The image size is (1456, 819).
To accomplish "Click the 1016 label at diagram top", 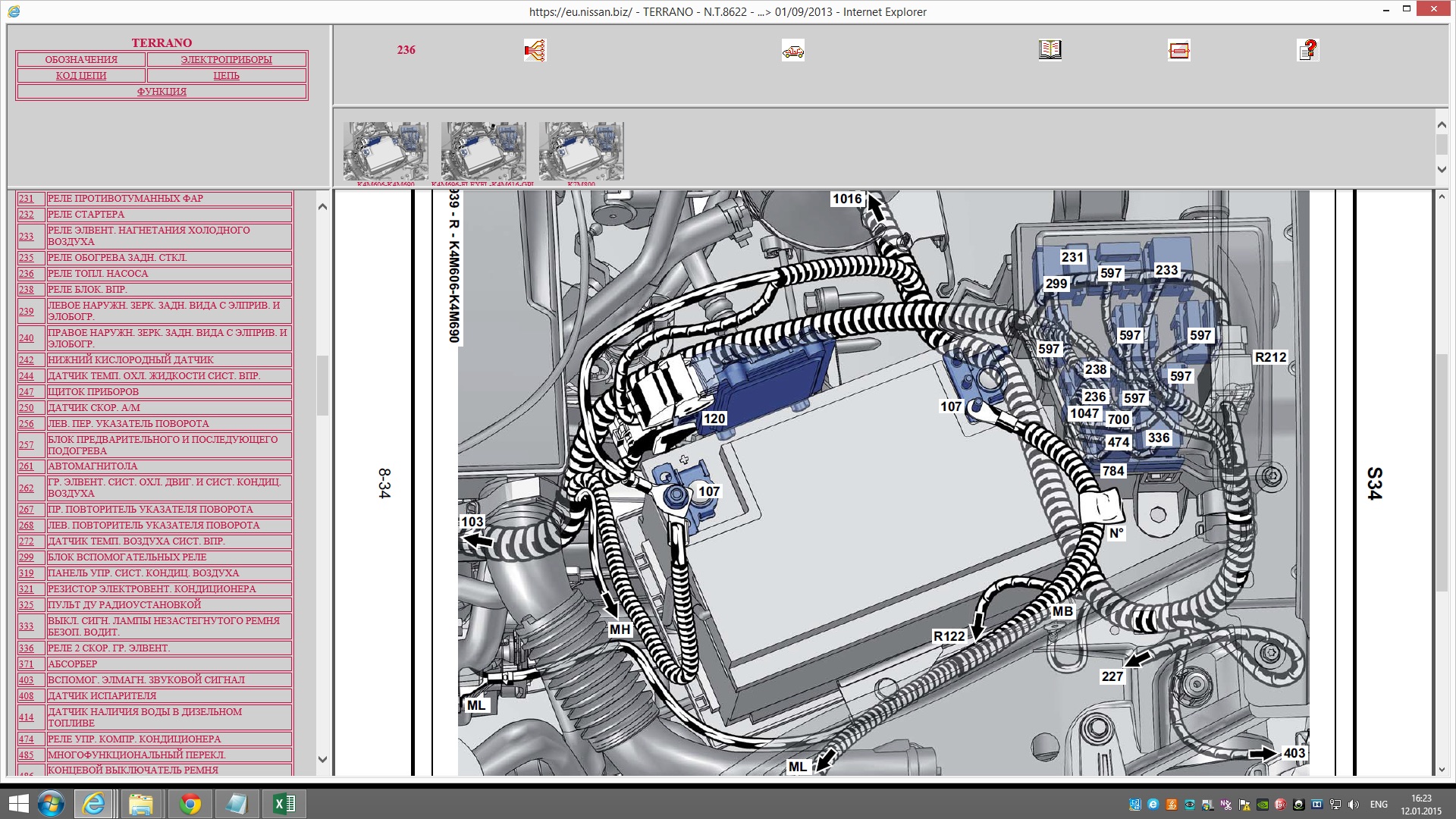I will (848, 199).
